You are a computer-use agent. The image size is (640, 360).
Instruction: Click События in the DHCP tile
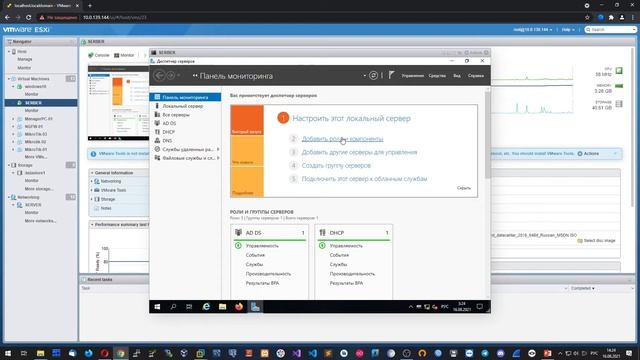pyautogui.click(x=339, y=255)
